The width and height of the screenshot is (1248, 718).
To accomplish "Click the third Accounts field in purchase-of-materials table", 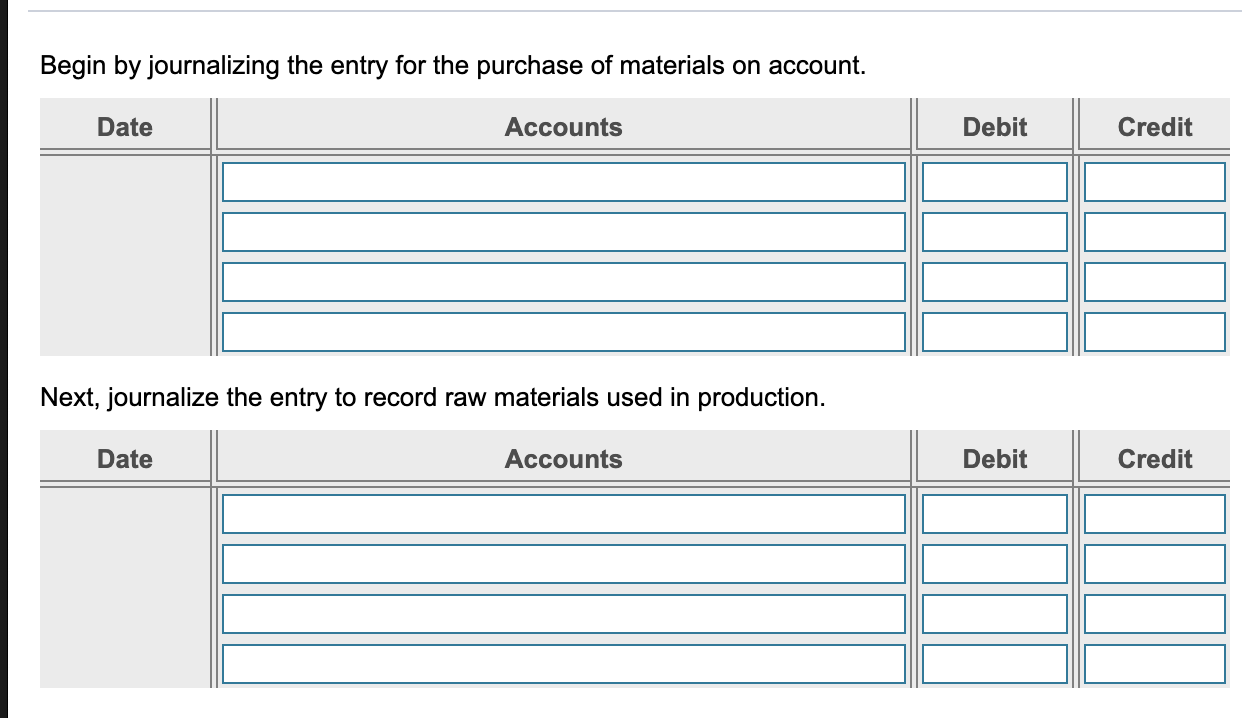I will coord(564,281).
